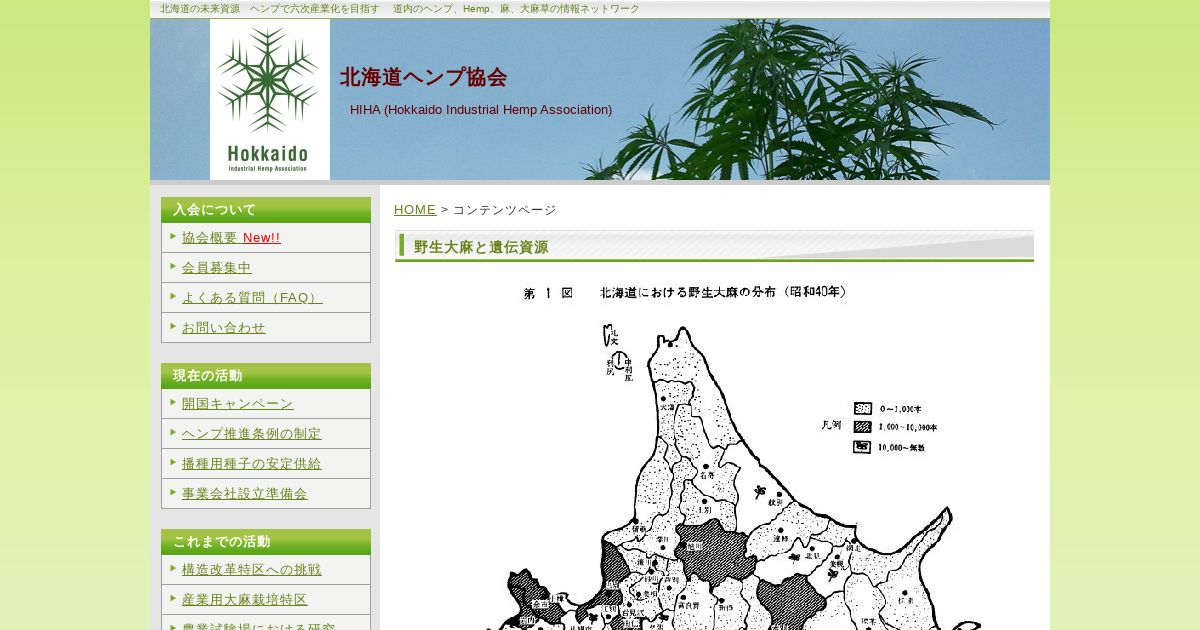1200x630 pixels.
Task: Click the Hokkaido hemp association logo
Action: tap(270, 100)
